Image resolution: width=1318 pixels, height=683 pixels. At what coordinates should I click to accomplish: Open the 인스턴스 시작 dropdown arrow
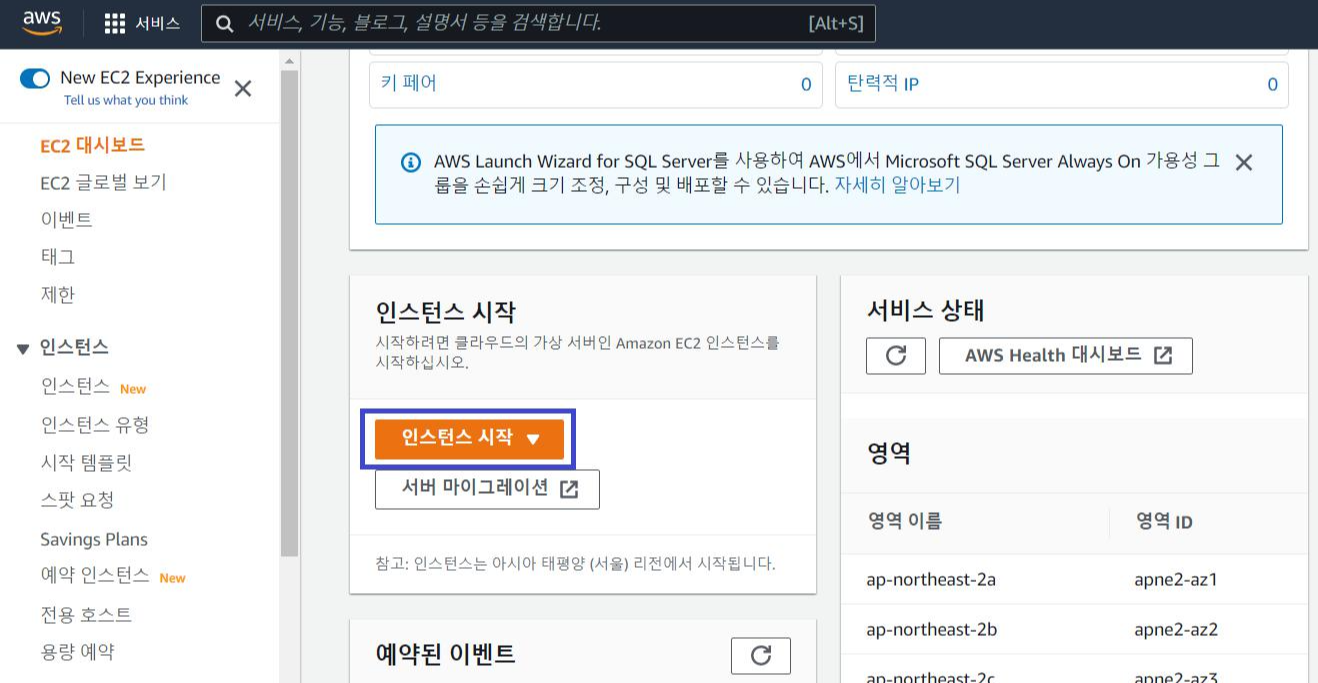pyautogui.click(x=533, y=439)
